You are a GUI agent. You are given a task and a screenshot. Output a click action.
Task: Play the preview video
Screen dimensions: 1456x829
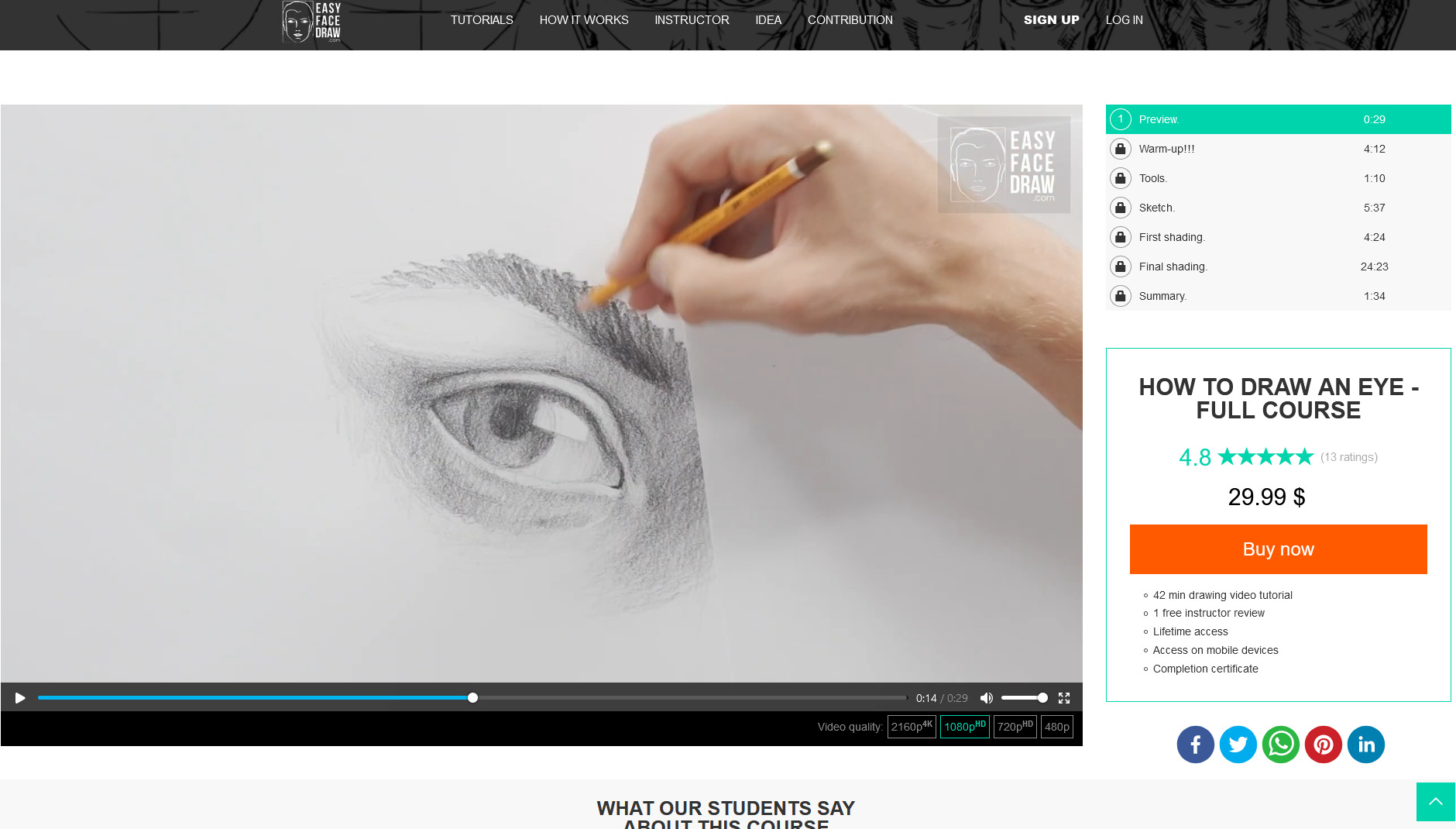coord(20,698)
